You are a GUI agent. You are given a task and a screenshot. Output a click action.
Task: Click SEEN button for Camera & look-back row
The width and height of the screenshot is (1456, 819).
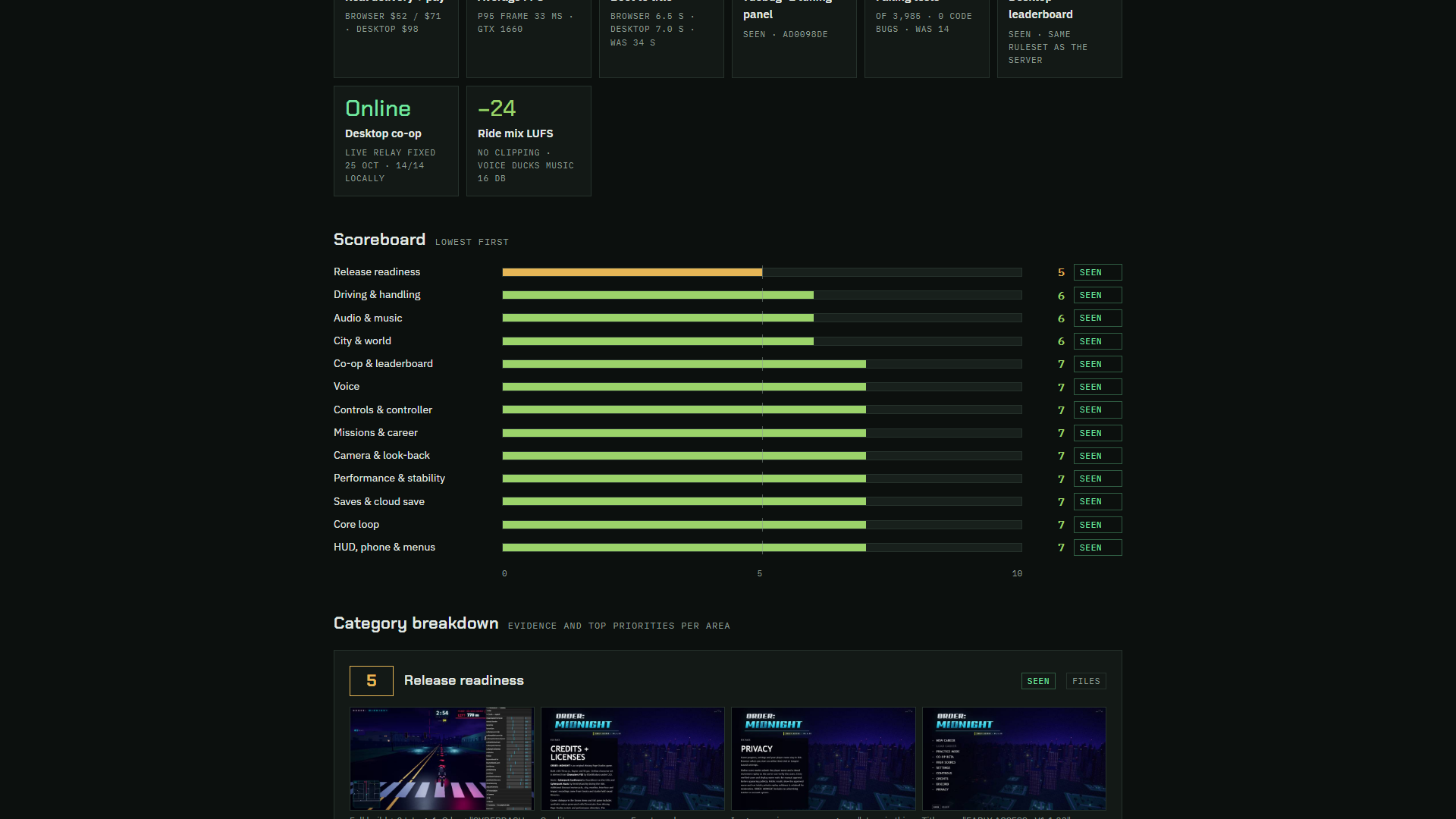1097,456
